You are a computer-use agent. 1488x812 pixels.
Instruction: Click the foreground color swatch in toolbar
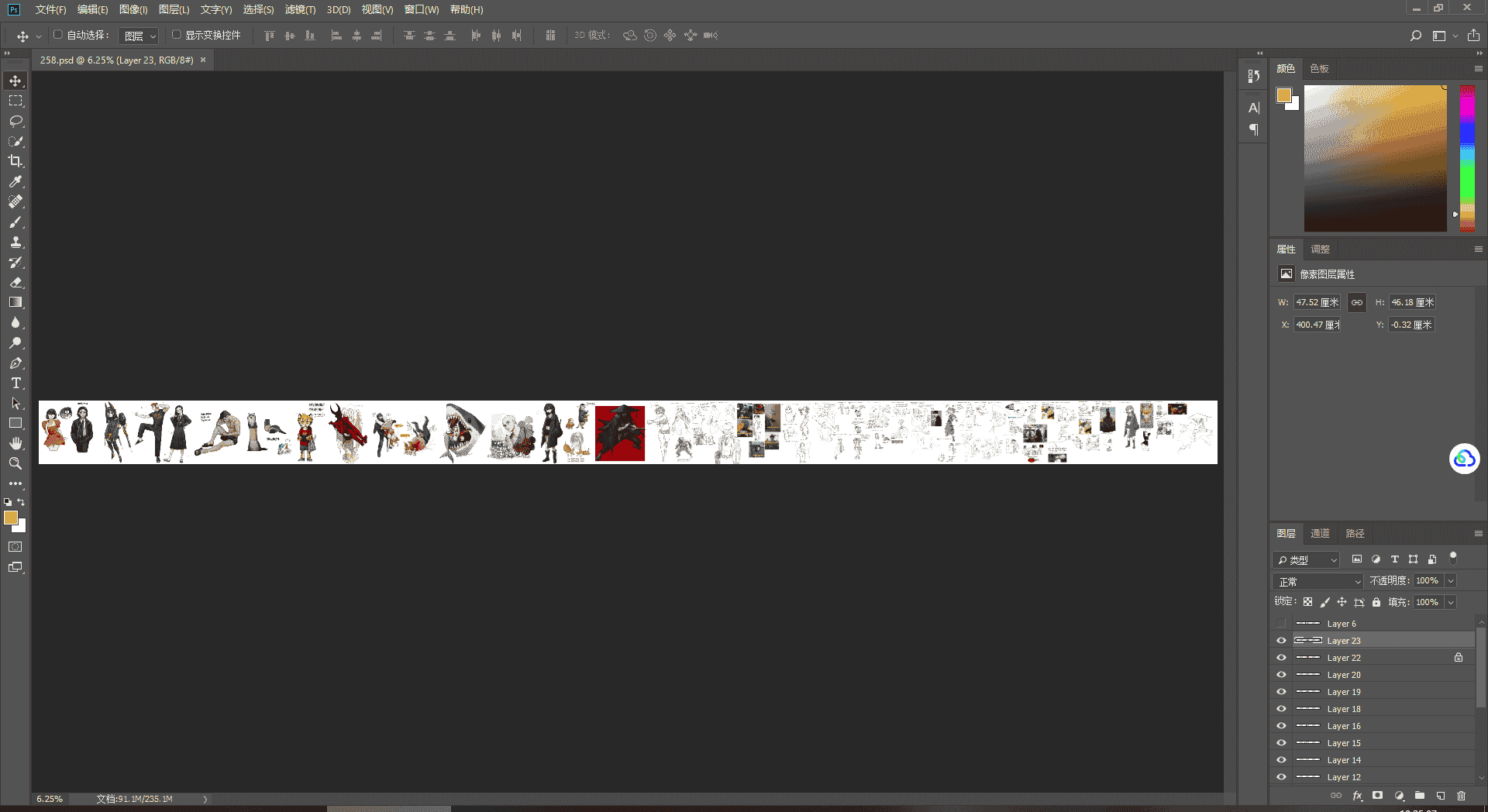click(x=11, y=518)
